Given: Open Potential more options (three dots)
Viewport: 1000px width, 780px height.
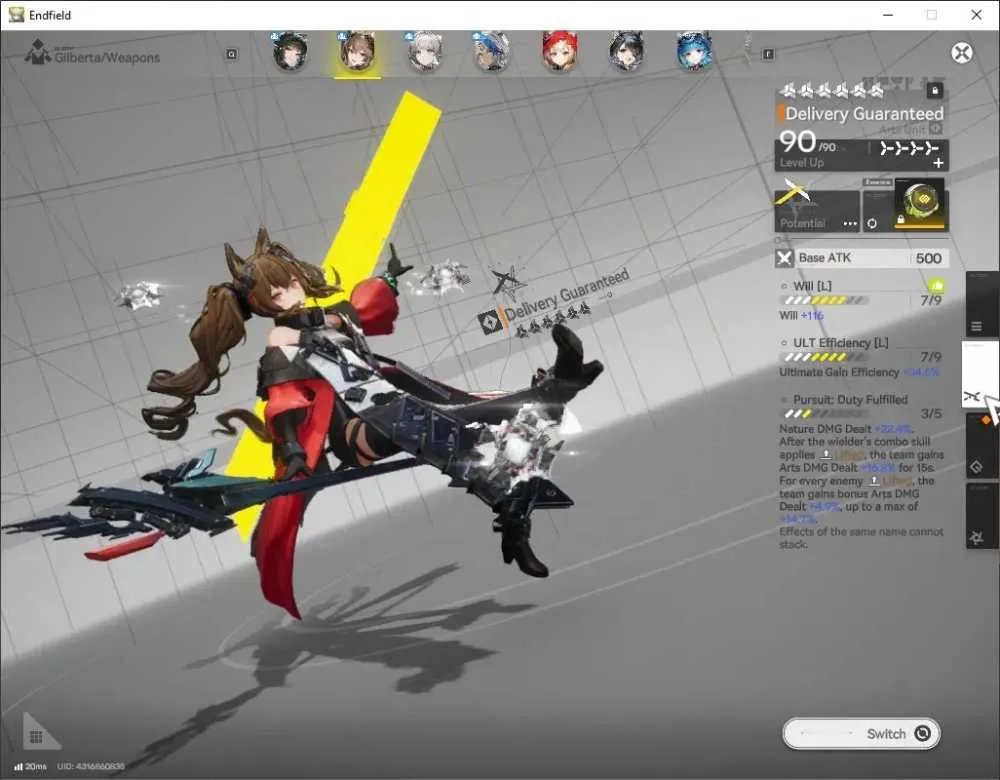Looking at the screenshot, I should pos(850,224).
